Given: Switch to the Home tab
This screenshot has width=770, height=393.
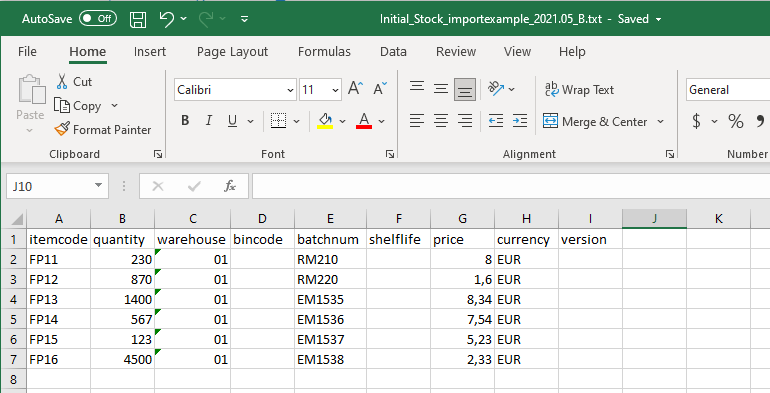Looking at the screenshot, I should (x=87, y=52).
